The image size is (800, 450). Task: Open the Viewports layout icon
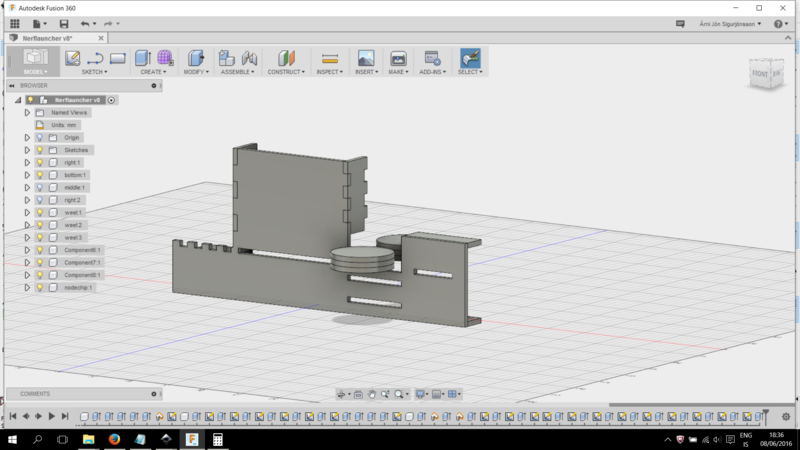pyautogui.click(x=452, y=394)
